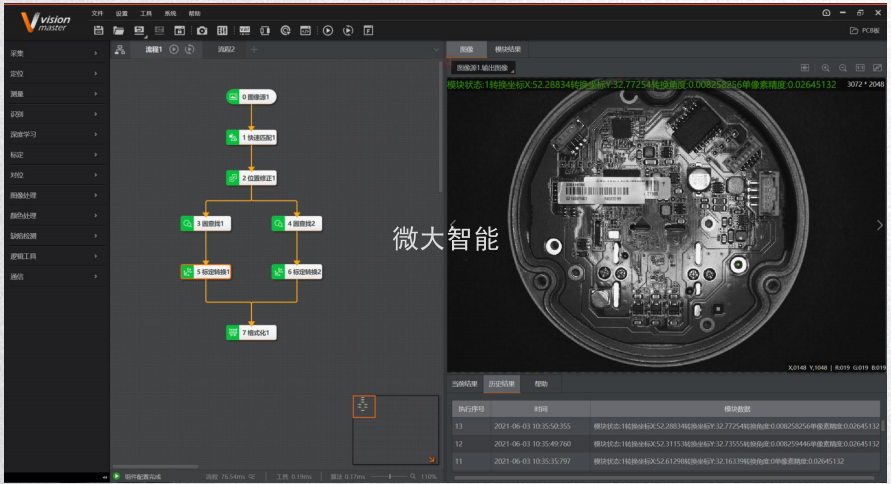Switch to the 模块结果 tab
This screenshot has width=891, height=484.
(x=507, y=49)
